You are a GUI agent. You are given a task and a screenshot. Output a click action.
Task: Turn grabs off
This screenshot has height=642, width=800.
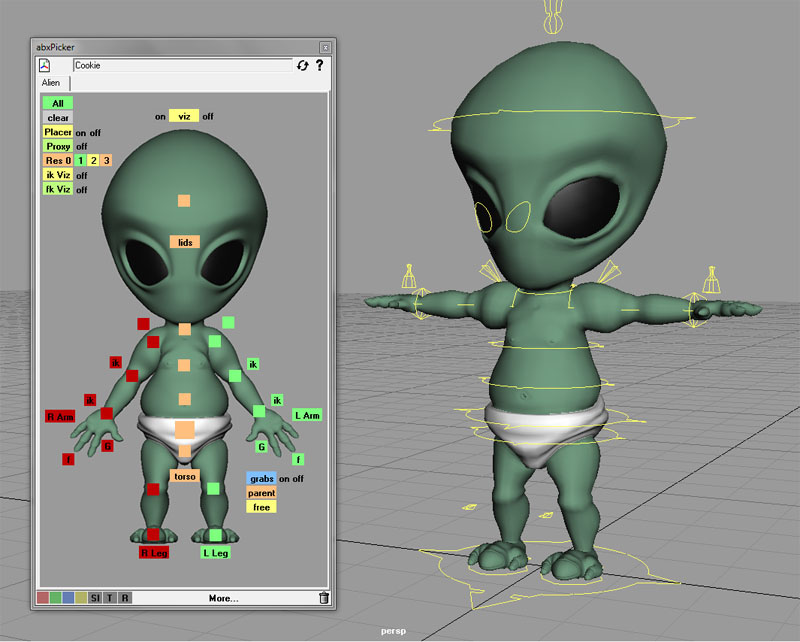pos(297,479)
